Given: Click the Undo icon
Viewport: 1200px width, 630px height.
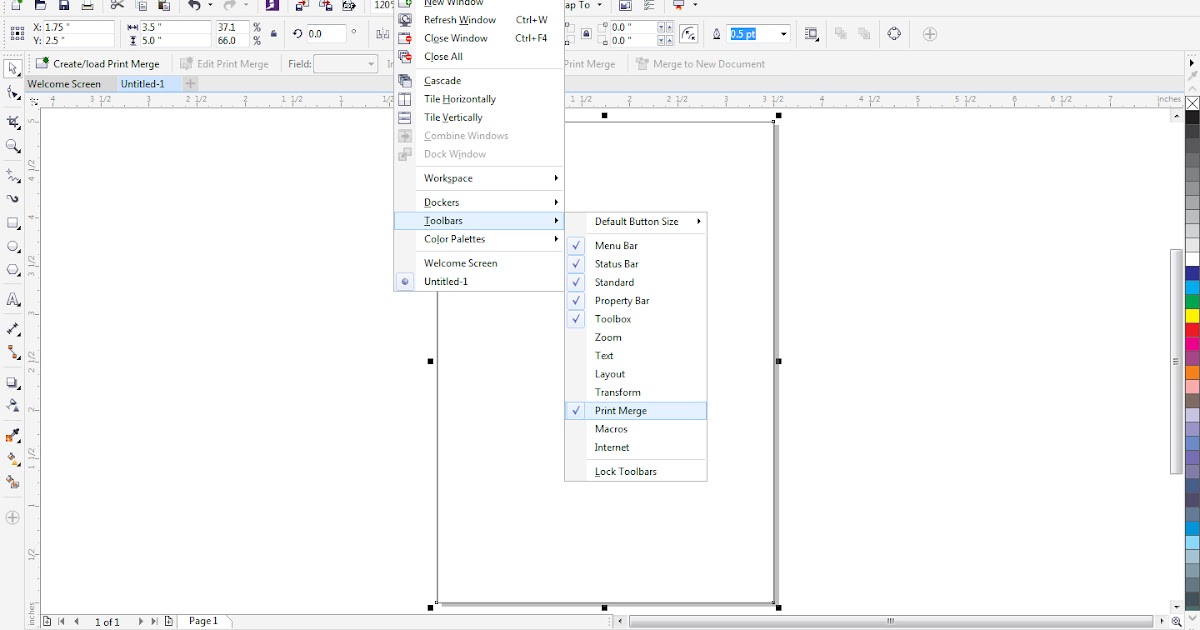Looking at the screenshot, I should 193,6.
